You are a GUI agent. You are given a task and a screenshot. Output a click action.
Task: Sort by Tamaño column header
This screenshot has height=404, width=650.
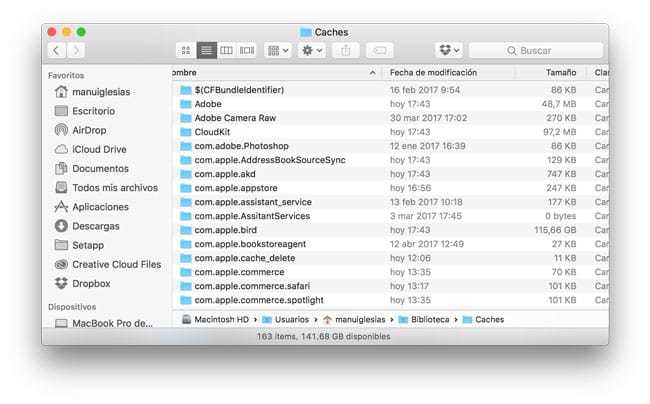[x=560, y=73]
